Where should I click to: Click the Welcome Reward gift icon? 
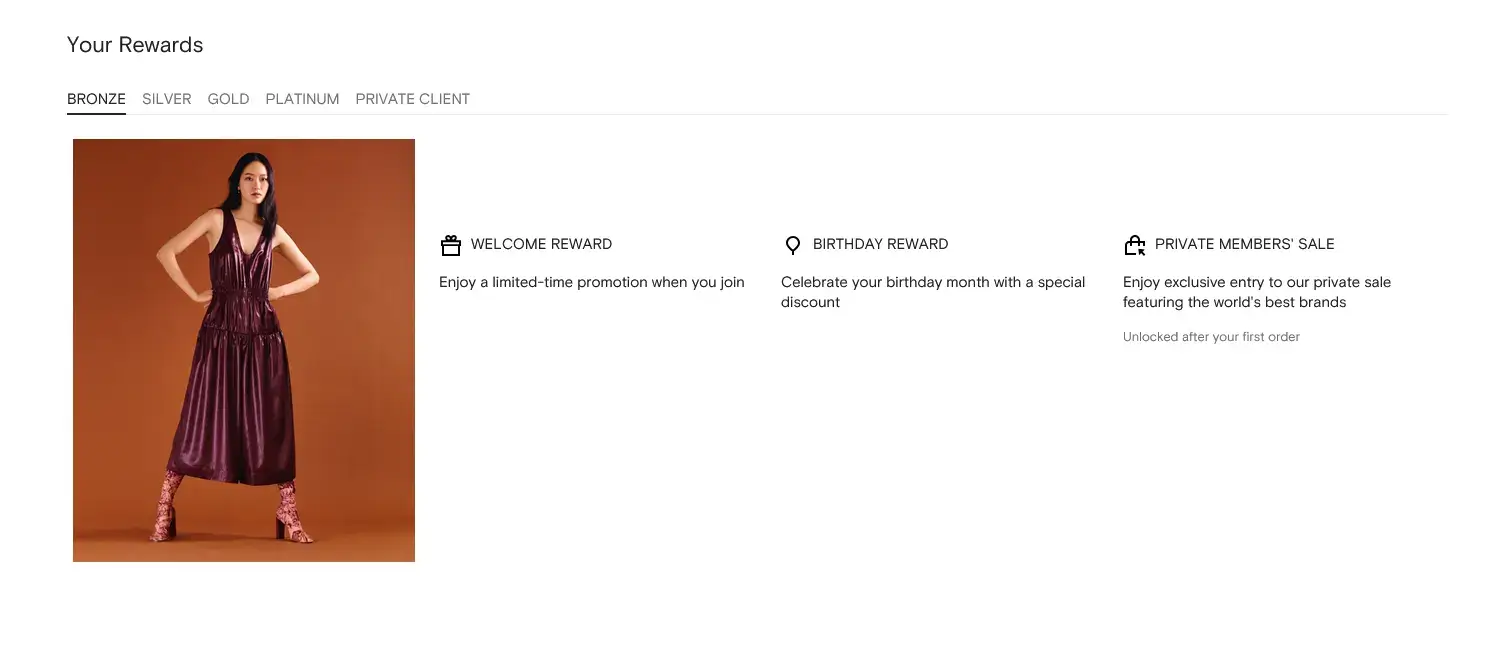tap(451, 245)
